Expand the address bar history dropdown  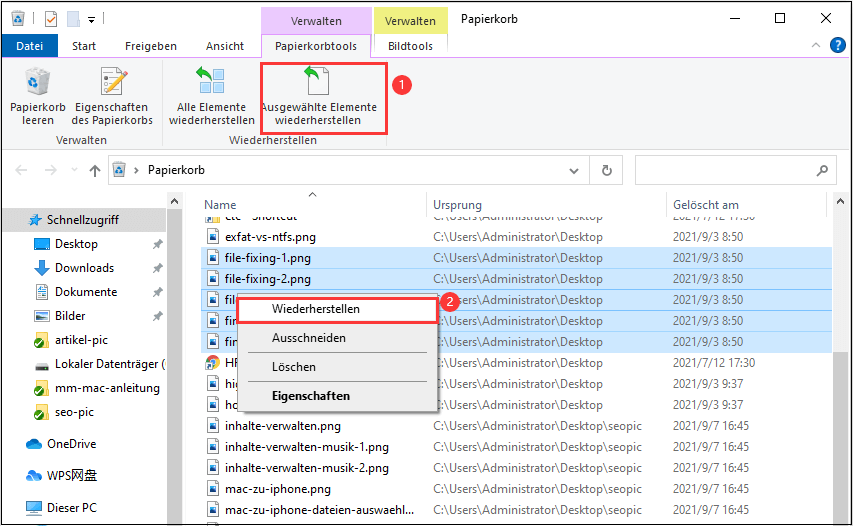(578, 170)
